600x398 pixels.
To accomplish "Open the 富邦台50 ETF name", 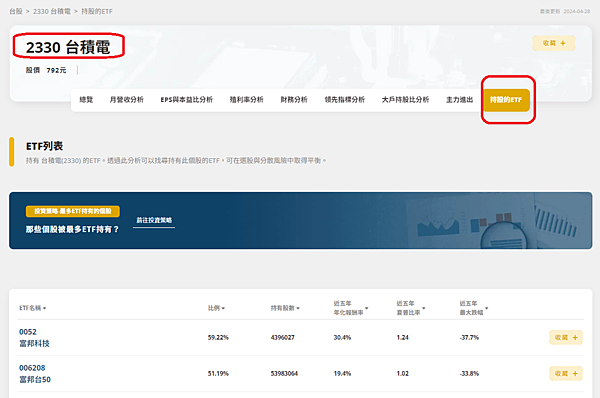I will pyautogui.click(x=35, y=380).
